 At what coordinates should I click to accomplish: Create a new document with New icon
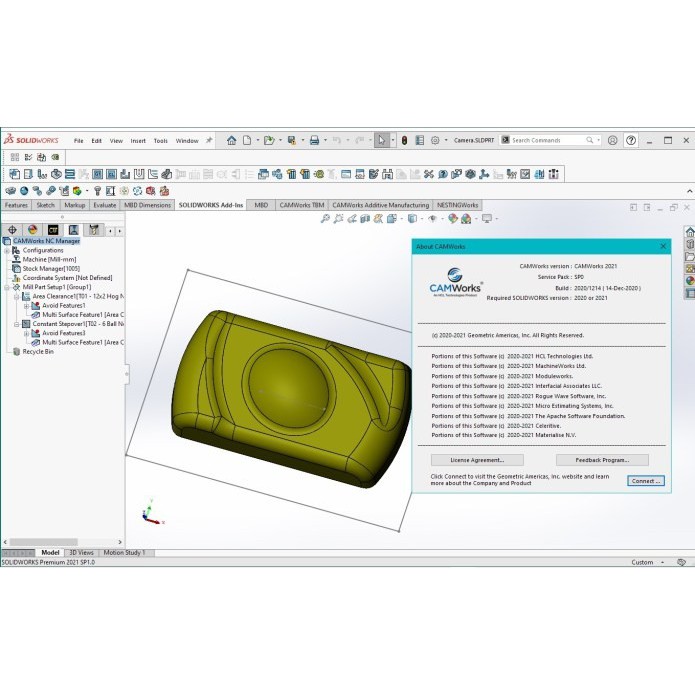click(247, 141)
